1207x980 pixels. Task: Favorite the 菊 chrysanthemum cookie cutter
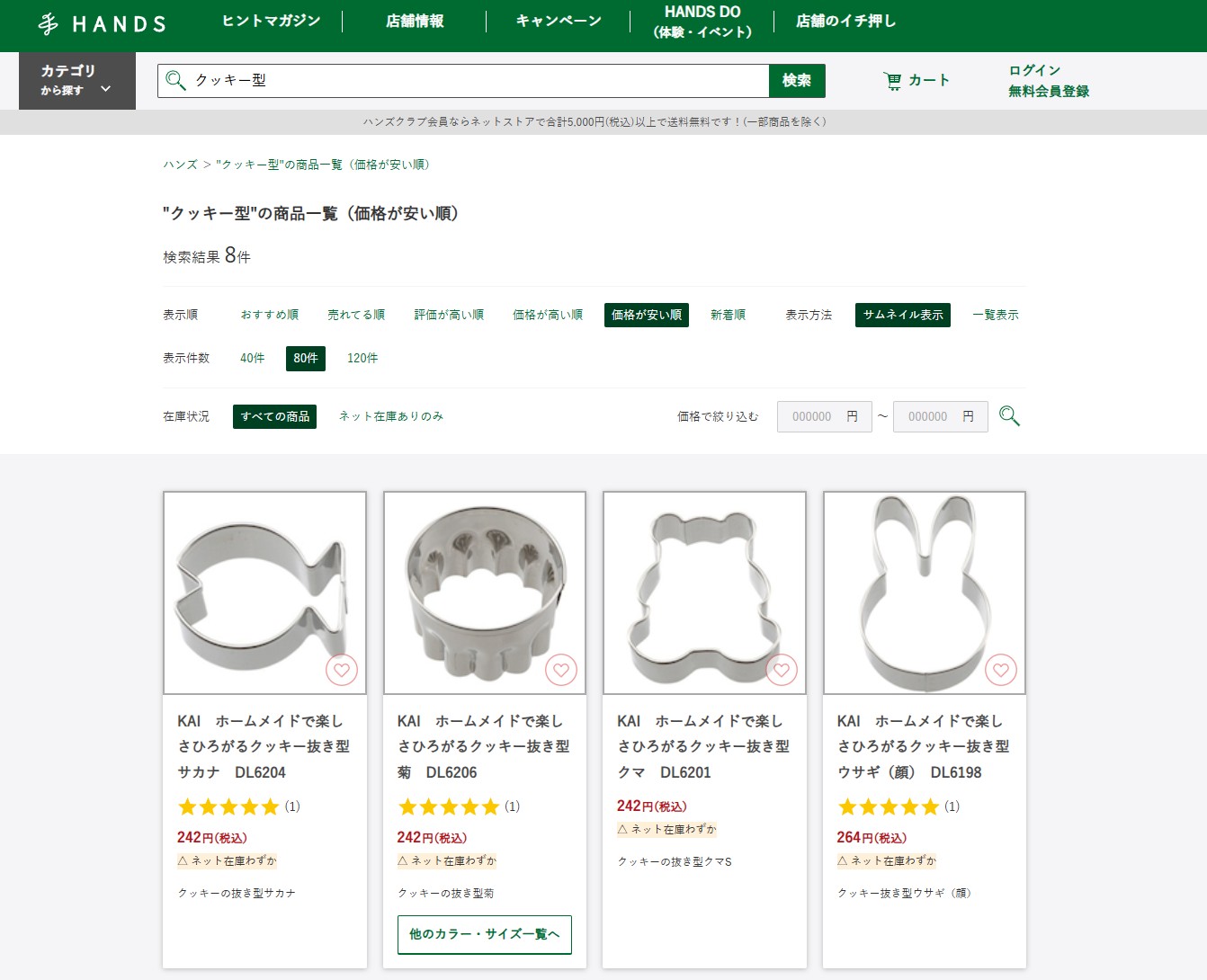click(x=561, y=670)
